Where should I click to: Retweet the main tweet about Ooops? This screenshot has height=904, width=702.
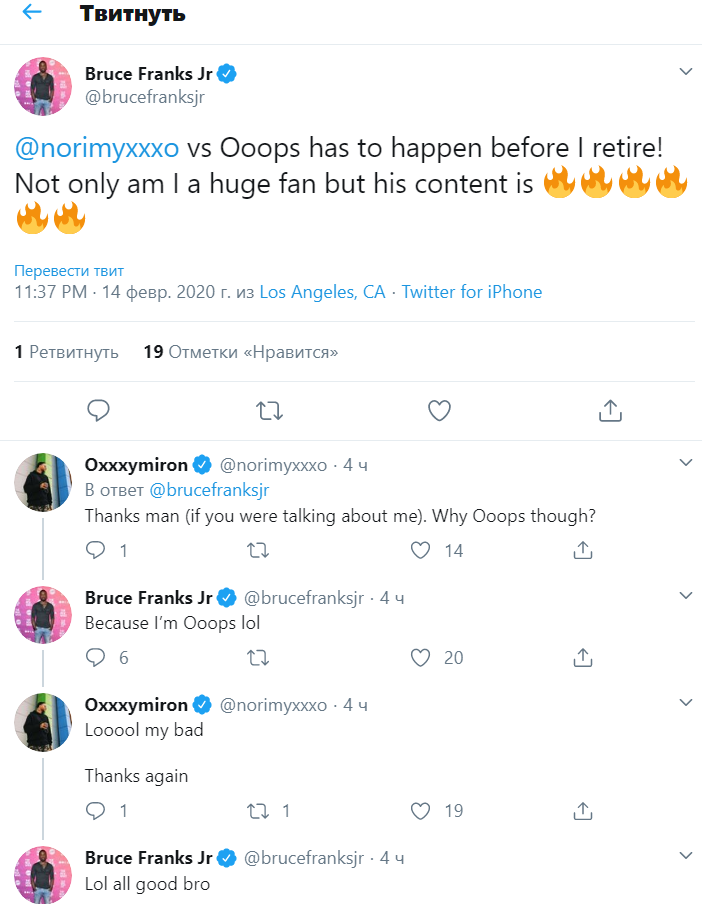click(269, 410)
